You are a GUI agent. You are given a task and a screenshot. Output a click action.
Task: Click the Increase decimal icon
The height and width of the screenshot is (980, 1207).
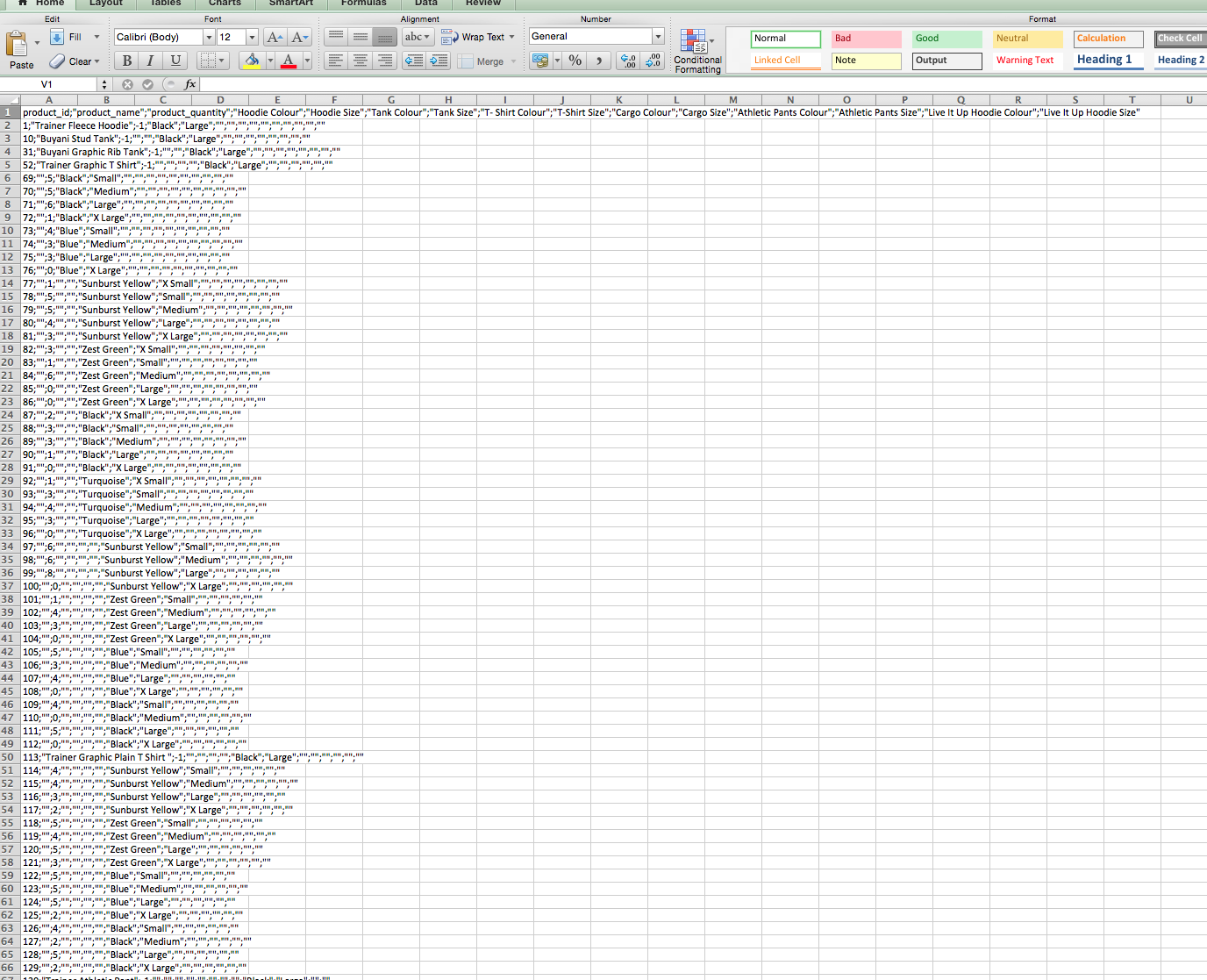click(x=628, y=61)
